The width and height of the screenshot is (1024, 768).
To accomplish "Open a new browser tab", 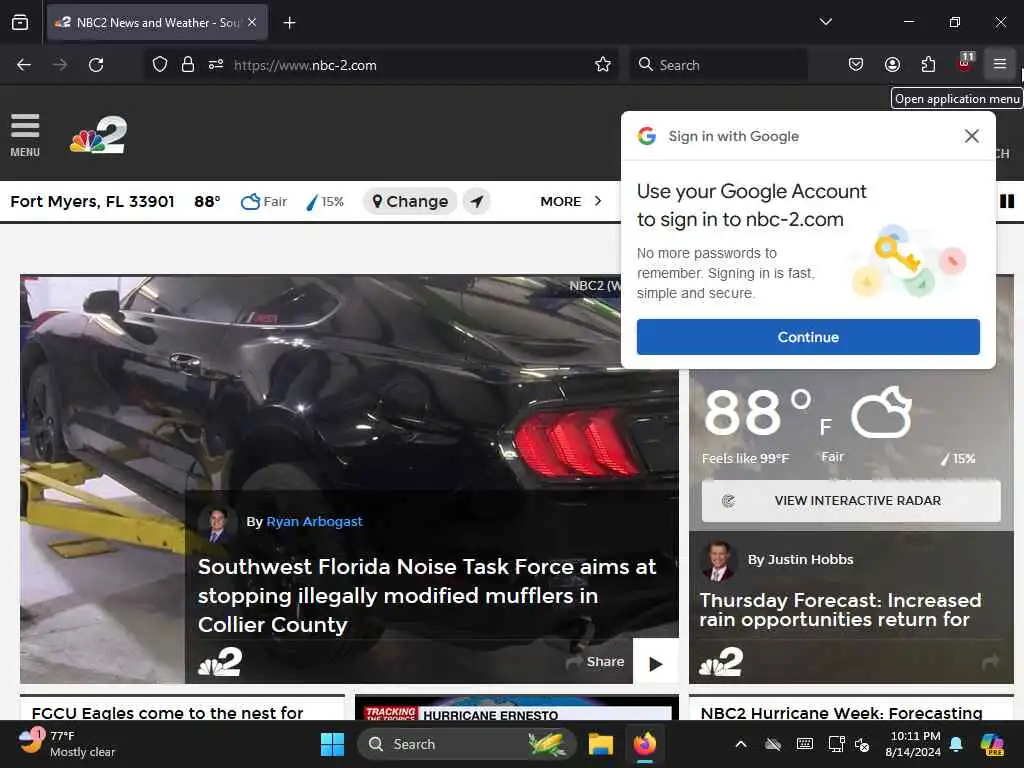I will tap(289, 23).
